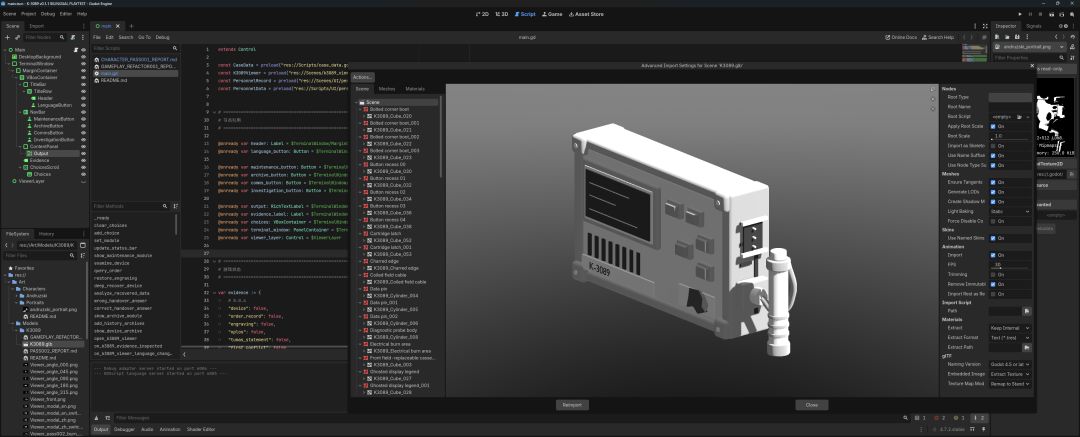Toggle Generate LODs checkbox
Viewport: 1080px width, 437px height.
(x=993, y=192)
